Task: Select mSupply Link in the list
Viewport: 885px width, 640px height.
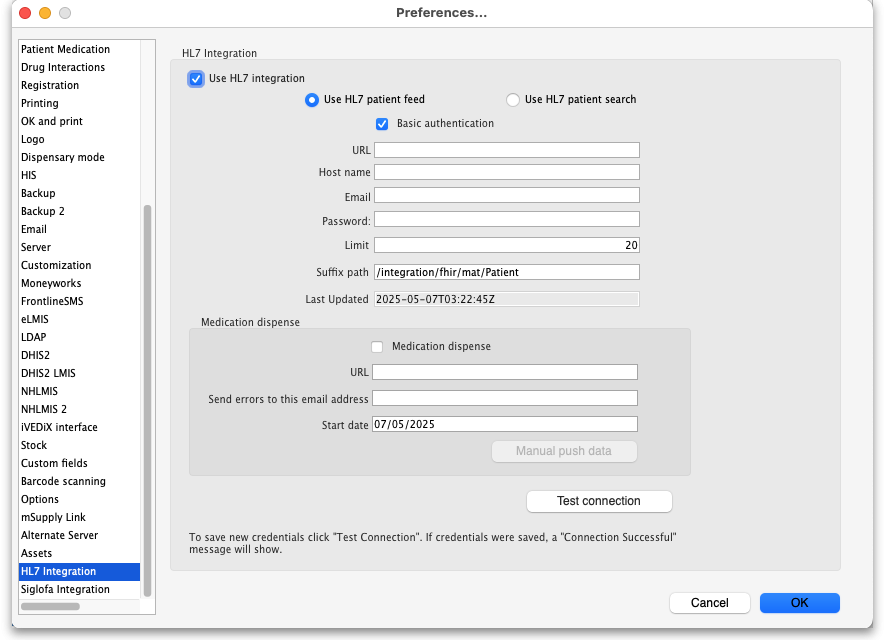Action: click(53, 518)
